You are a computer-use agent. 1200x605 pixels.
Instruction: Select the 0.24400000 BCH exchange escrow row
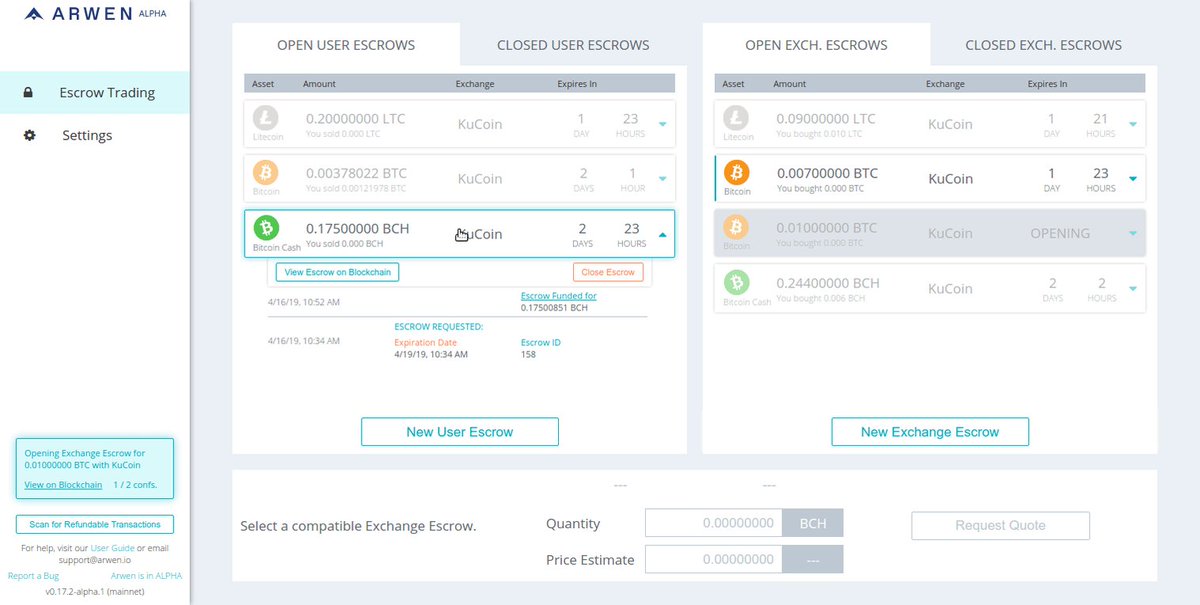click(930, 288)
